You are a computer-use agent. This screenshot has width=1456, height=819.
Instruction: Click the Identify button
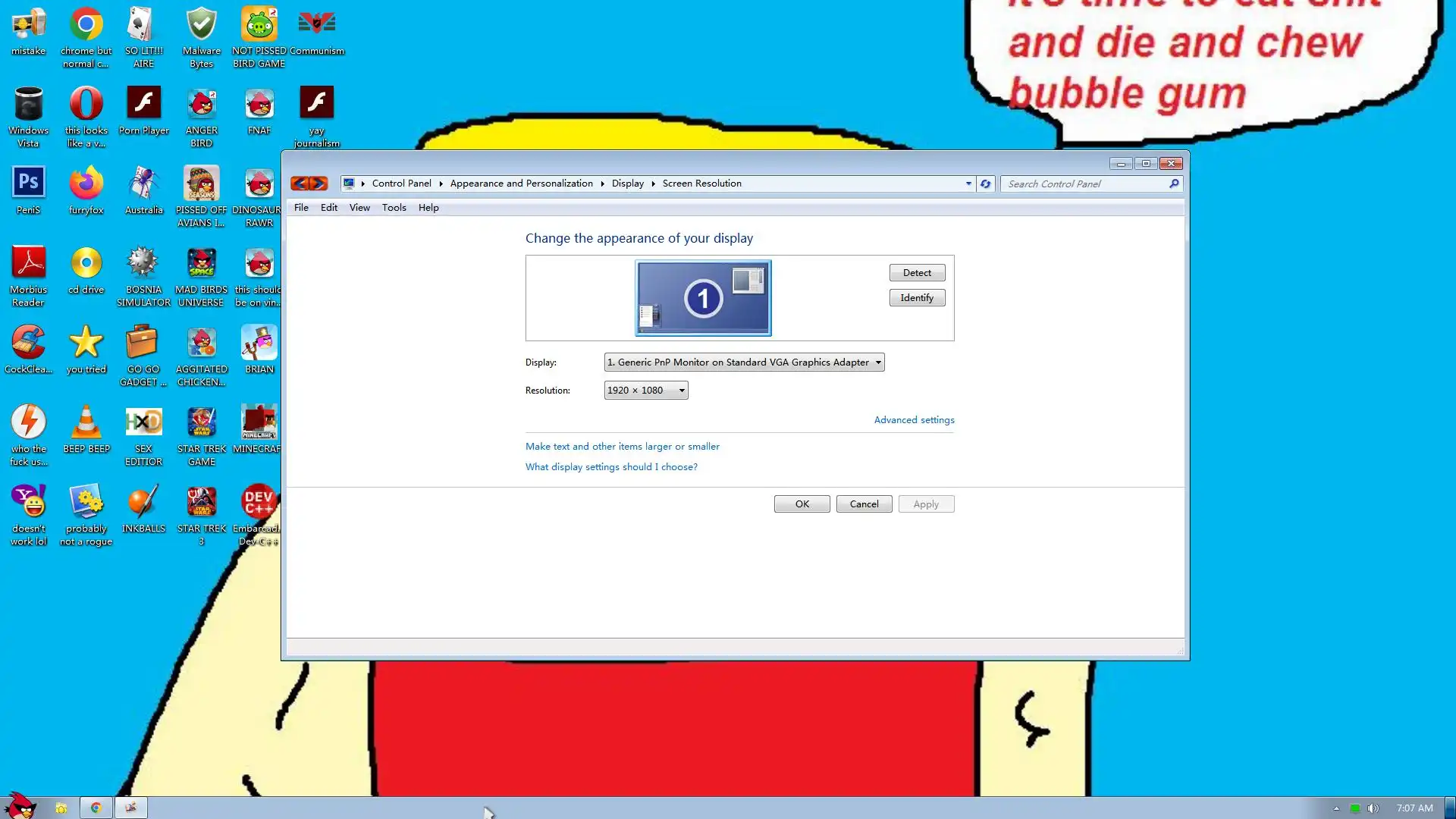click(917, 298)
